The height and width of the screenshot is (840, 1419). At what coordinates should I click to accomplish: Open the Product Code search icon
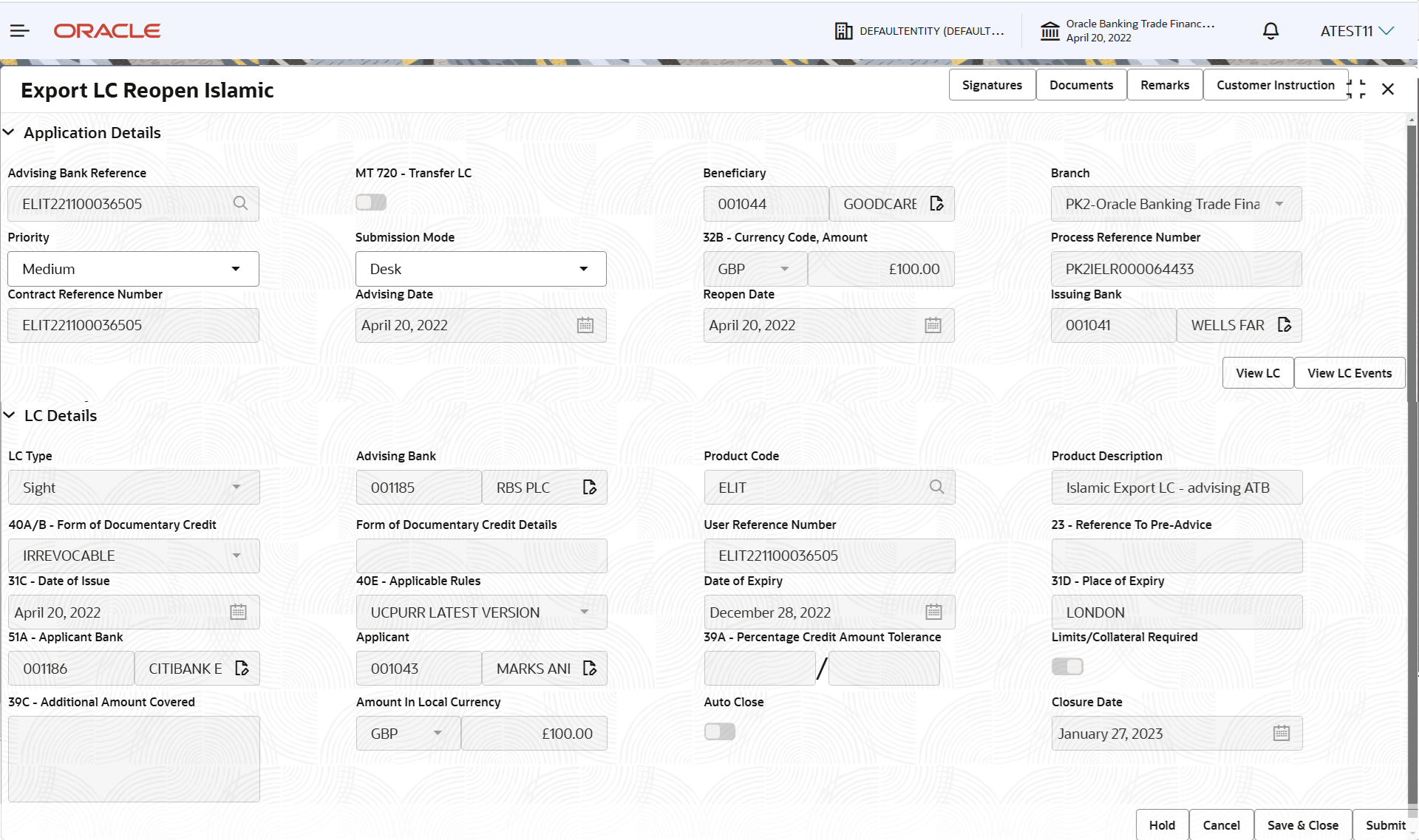coord(936,487)
